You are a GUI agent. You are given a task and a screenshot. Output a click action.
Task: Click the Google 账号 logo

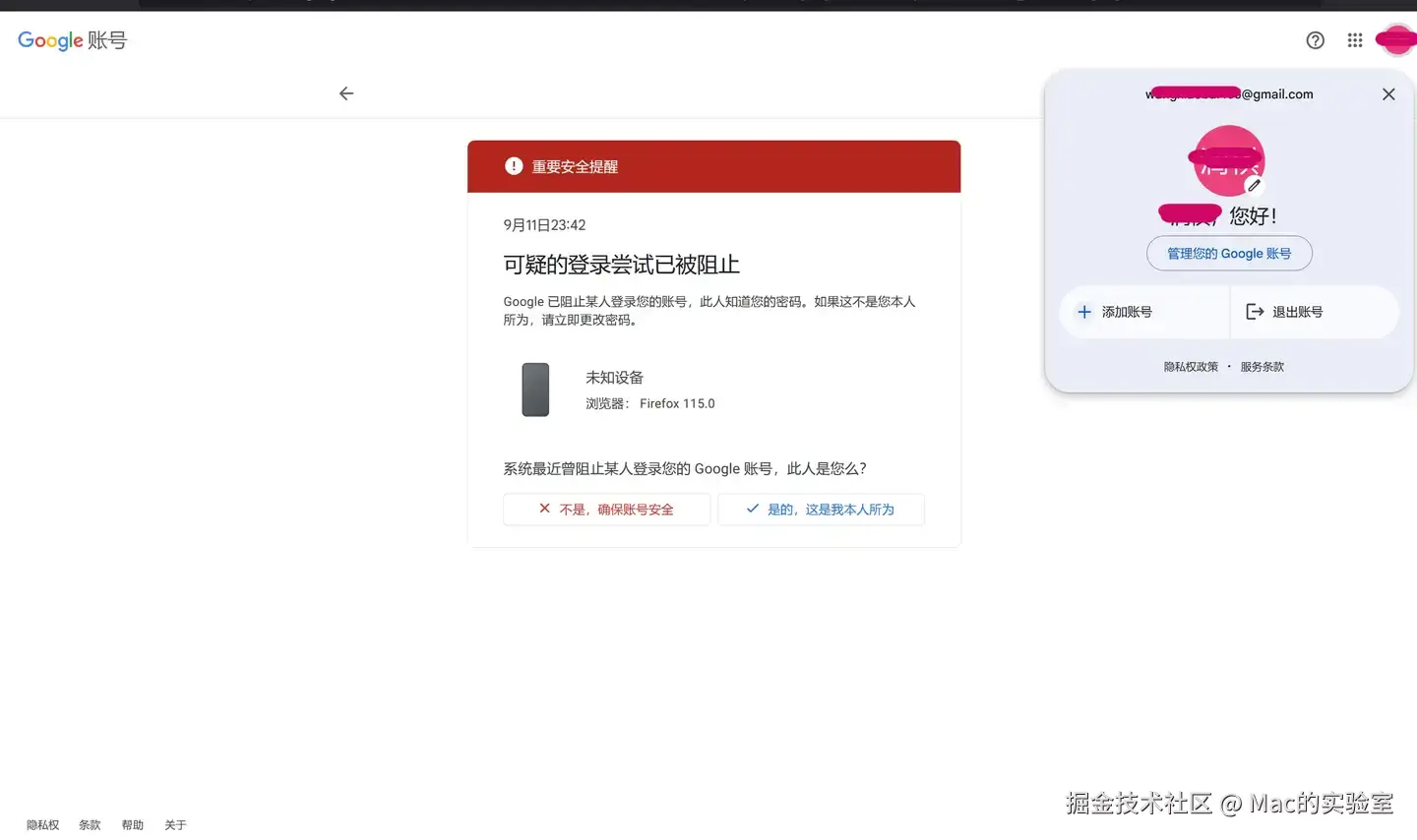point(73,40)
